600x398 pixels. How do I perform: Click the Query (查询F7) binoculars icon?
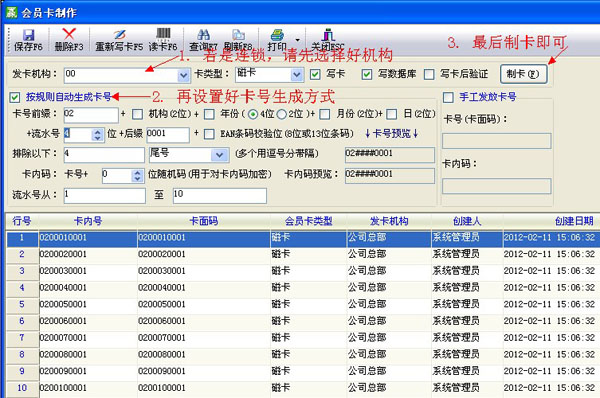[x=203, y=35]
